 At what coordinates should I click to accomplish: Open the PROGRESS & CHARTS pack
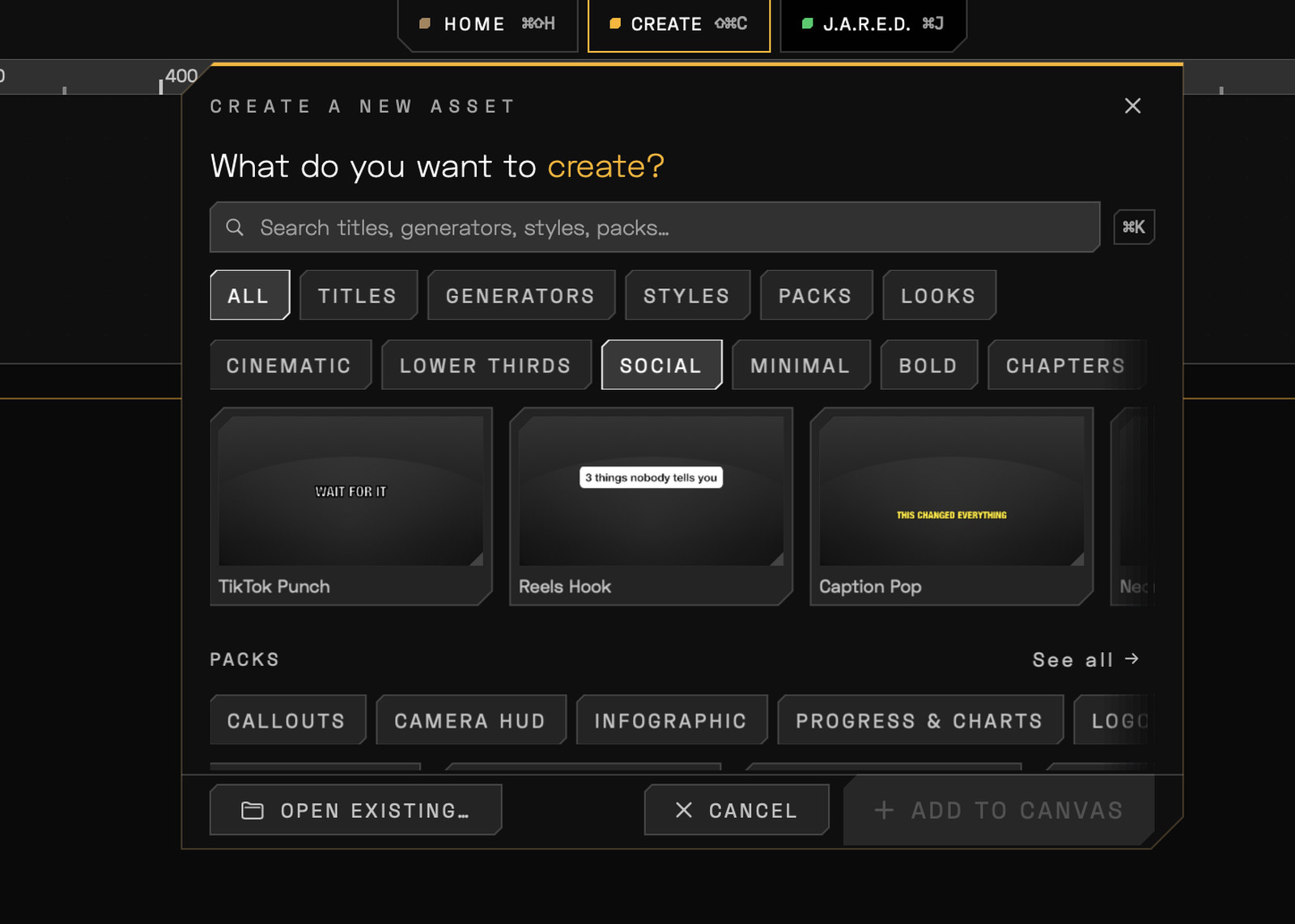919,719
